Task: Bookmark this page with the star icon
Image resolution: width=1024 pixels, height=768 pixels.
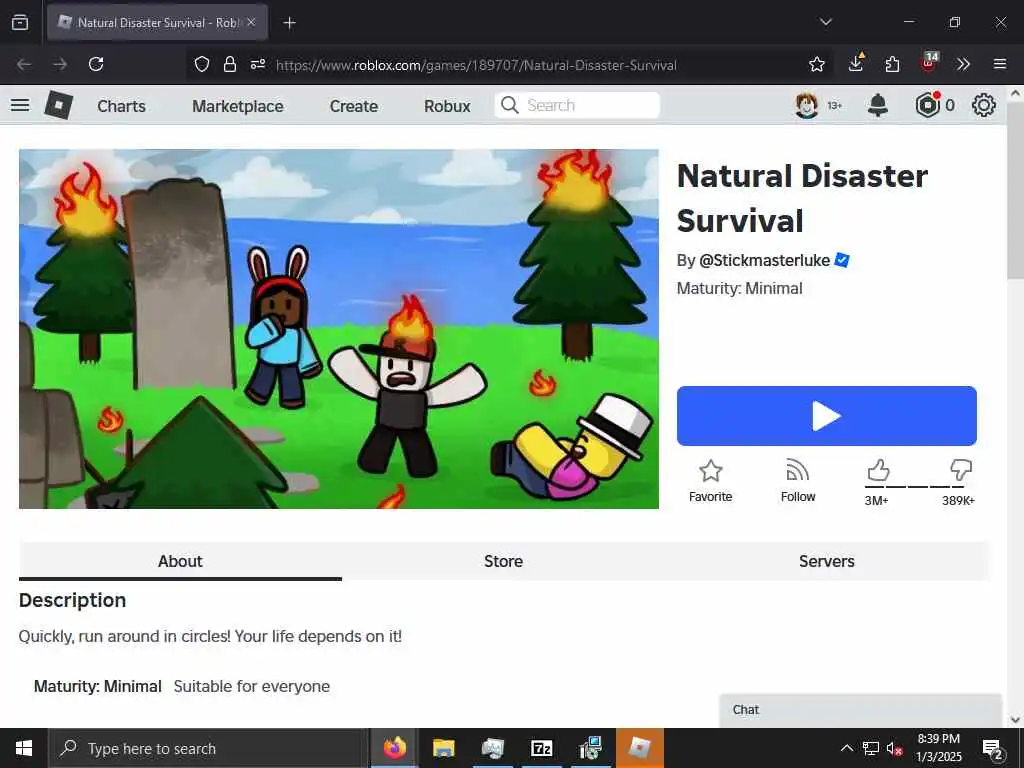Action: pyautogui.click(x=817, y=64)
